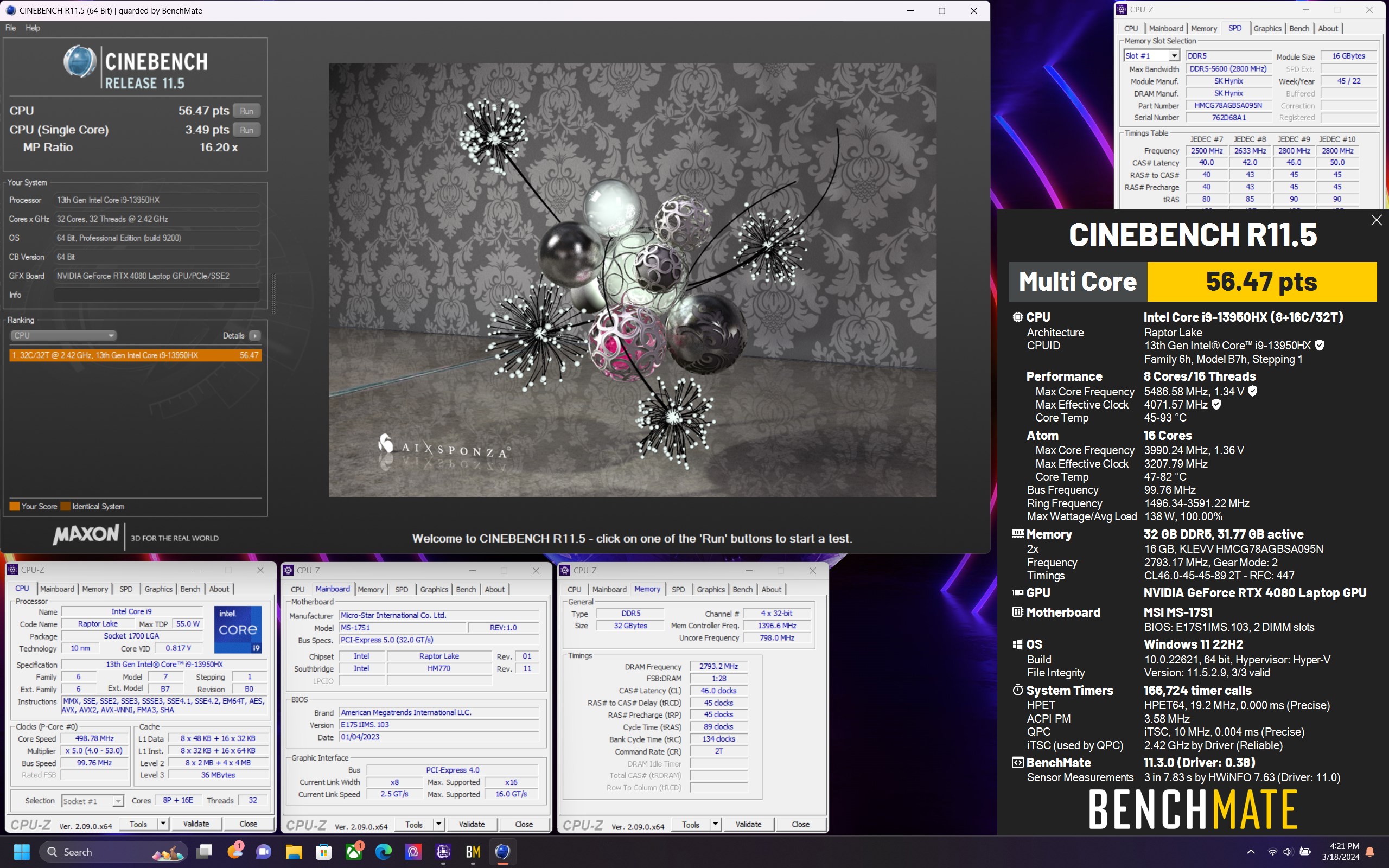
Task: Click the Info text field in Cinebench
Action: pyautogui.click(x=157, y=295)
